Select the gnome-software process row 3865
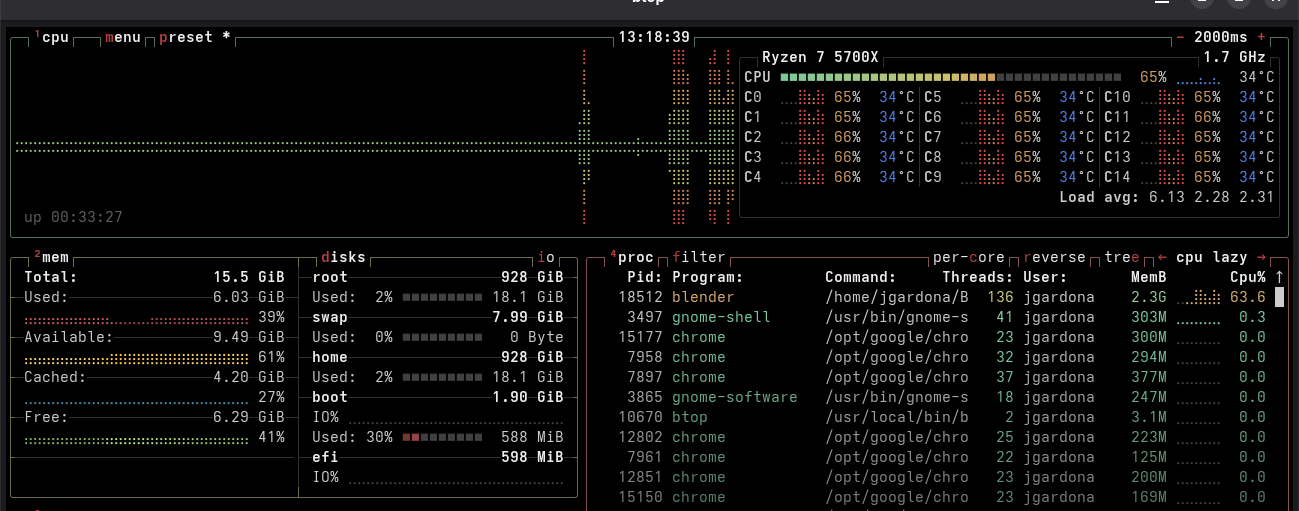 pyautogui.click(x=942, y=397)
